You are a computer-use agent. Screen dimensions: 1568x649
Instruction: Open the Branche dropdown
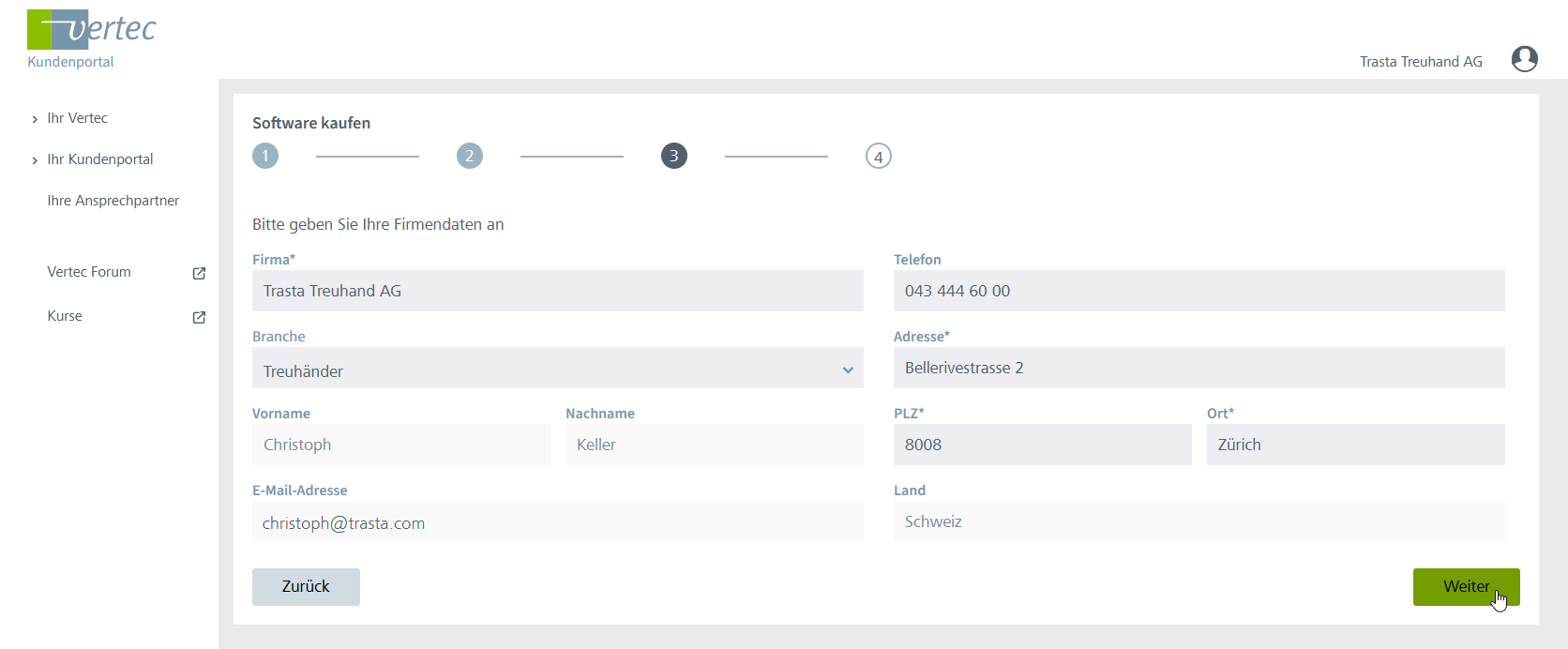[557, 369]
